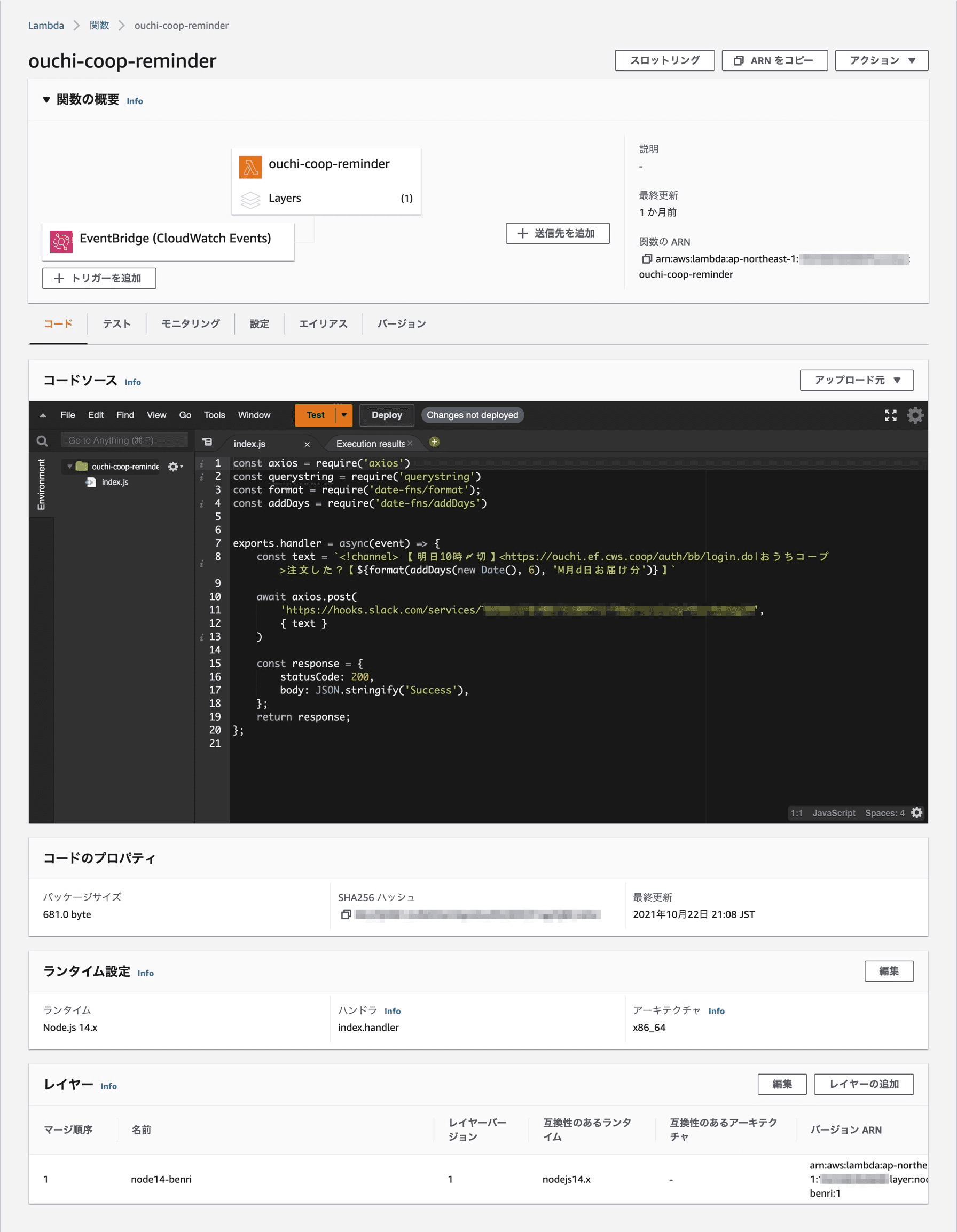Switch to the コード tab
Screen dimensions: 957x1232
click(x=58, y=324)
